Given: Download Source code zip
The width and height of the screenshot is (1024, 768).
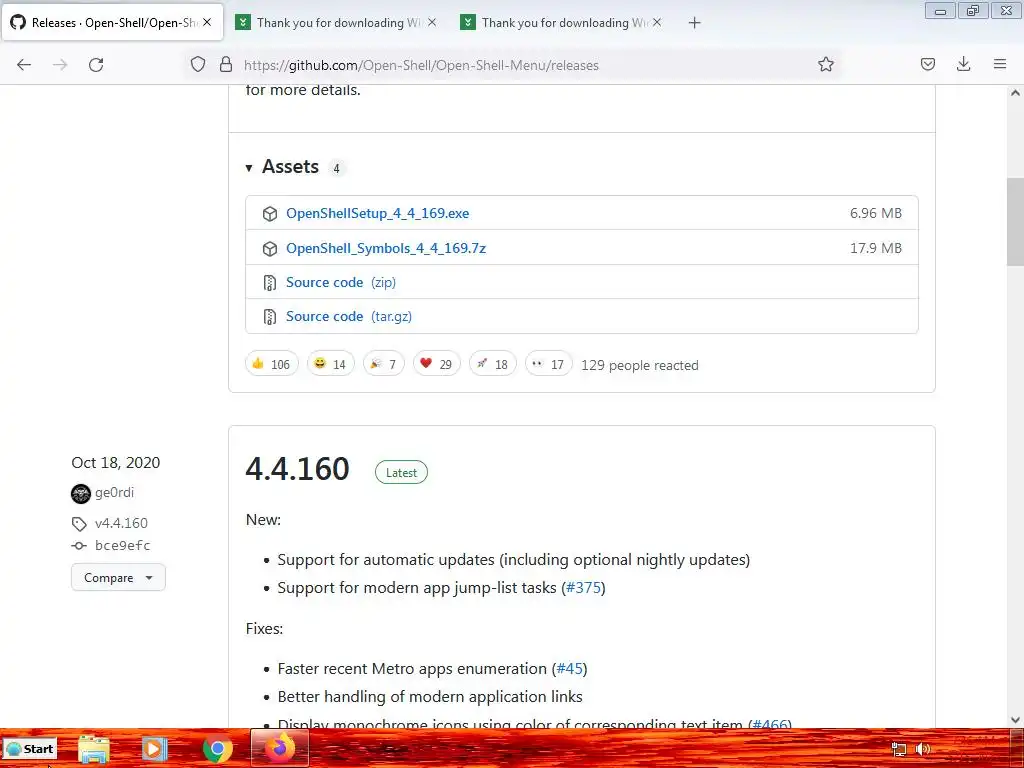Looking at the screenshot, I should point(341,282).
